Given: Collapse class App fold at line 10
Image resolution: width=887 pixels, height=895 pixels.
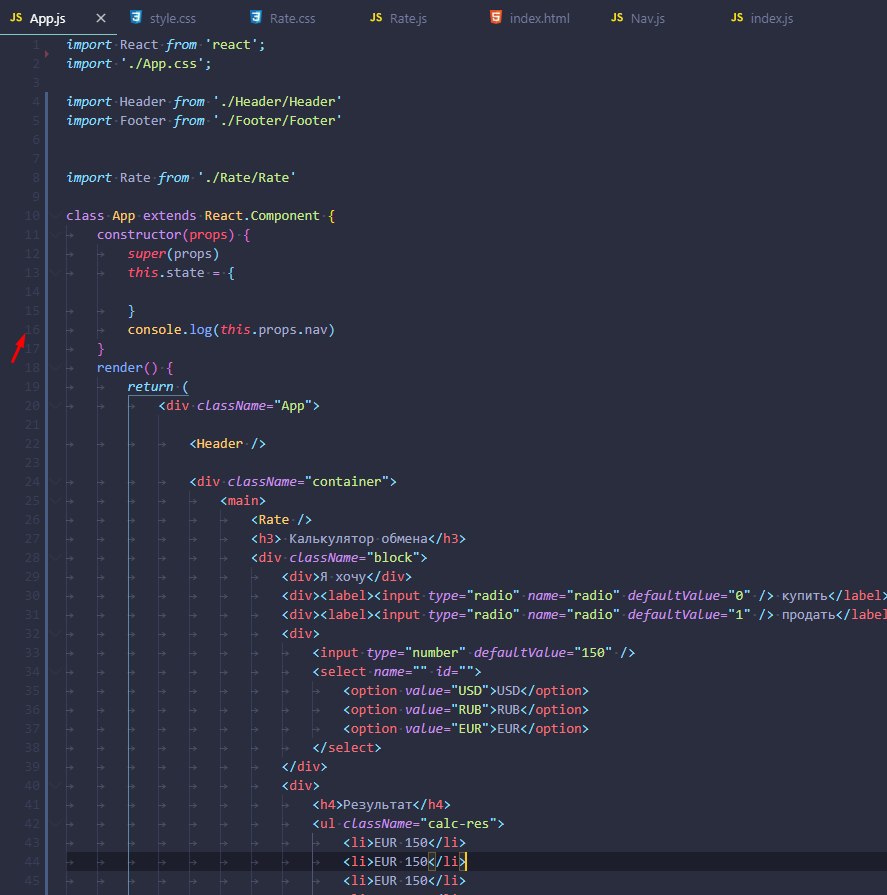Looking at the screenshot, I should 55,216.
